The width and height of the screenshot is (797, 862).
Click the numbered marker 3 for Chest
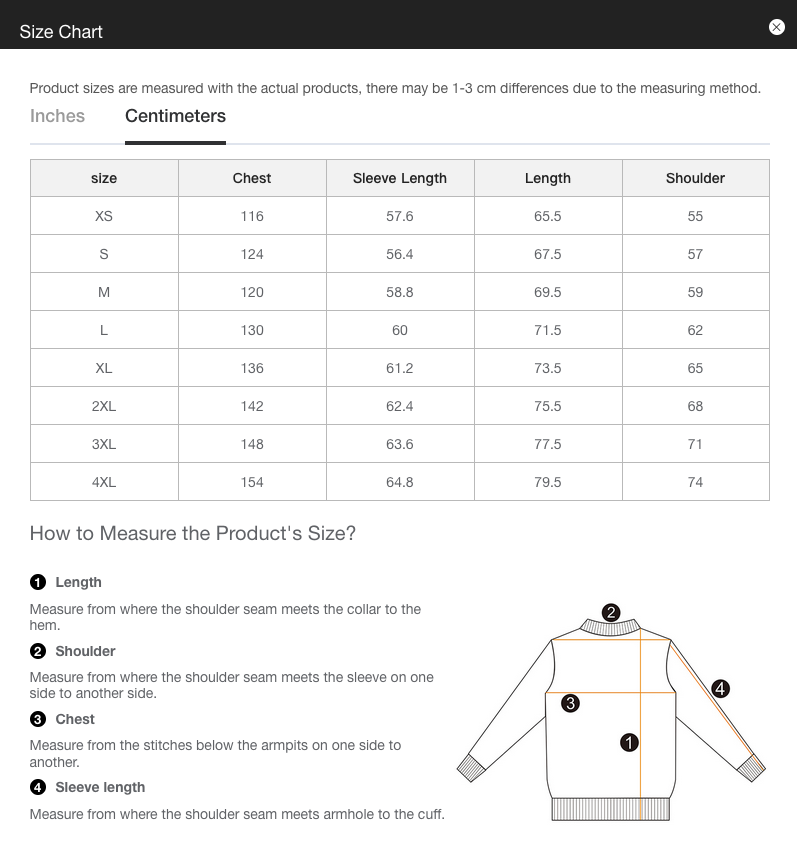(38, 719)
